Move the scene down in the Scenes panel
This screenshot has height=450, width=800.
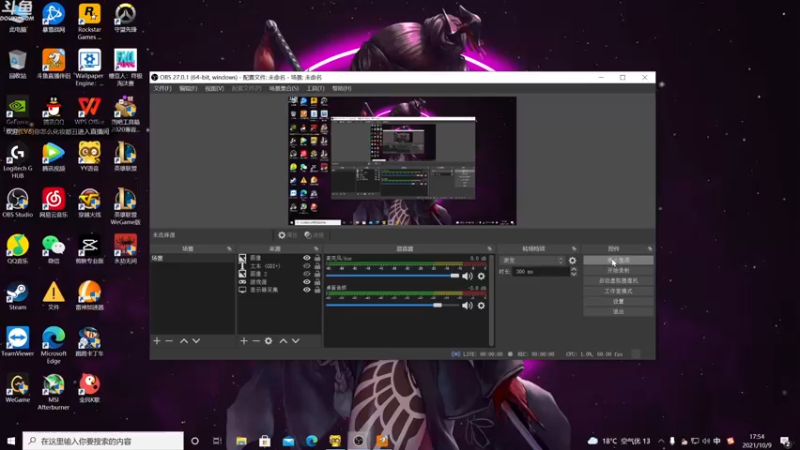point(196,341)
